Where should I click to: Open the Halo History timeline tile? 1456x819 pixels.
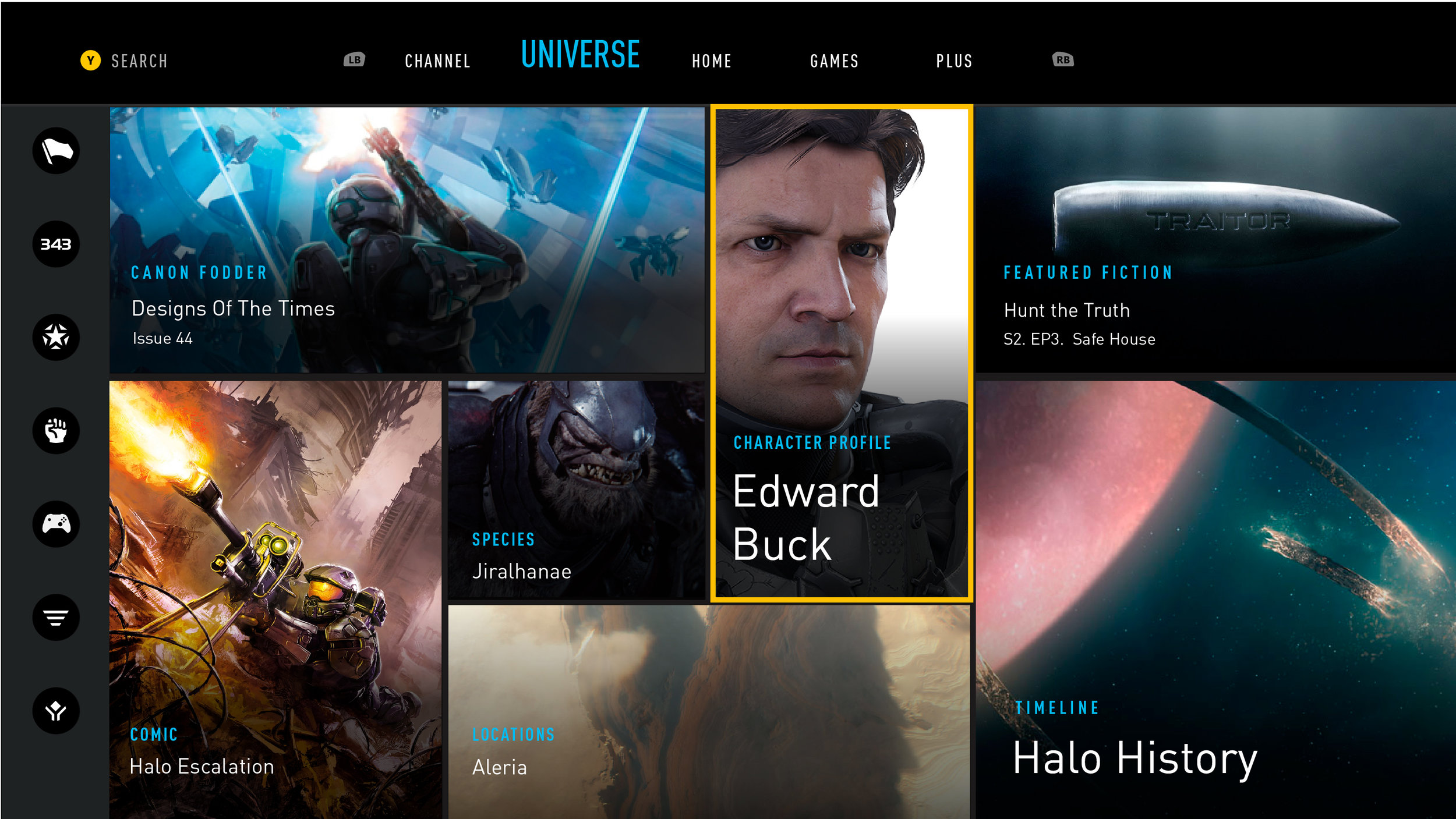click(1215, 600)
